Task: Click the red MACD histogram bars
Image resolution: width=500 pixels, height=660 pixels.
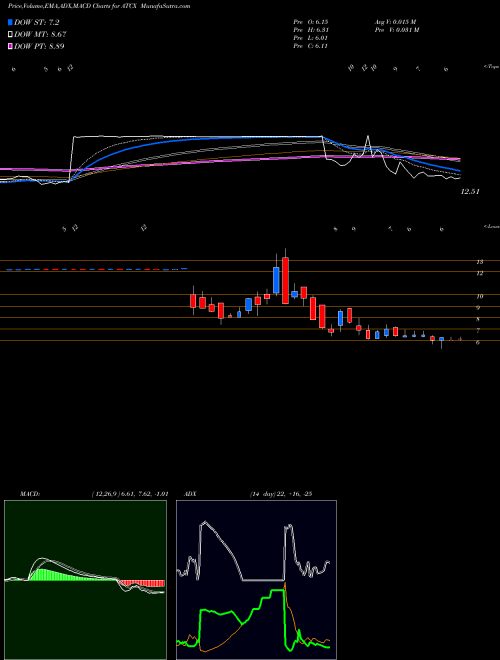Action: tap(142, 583)
